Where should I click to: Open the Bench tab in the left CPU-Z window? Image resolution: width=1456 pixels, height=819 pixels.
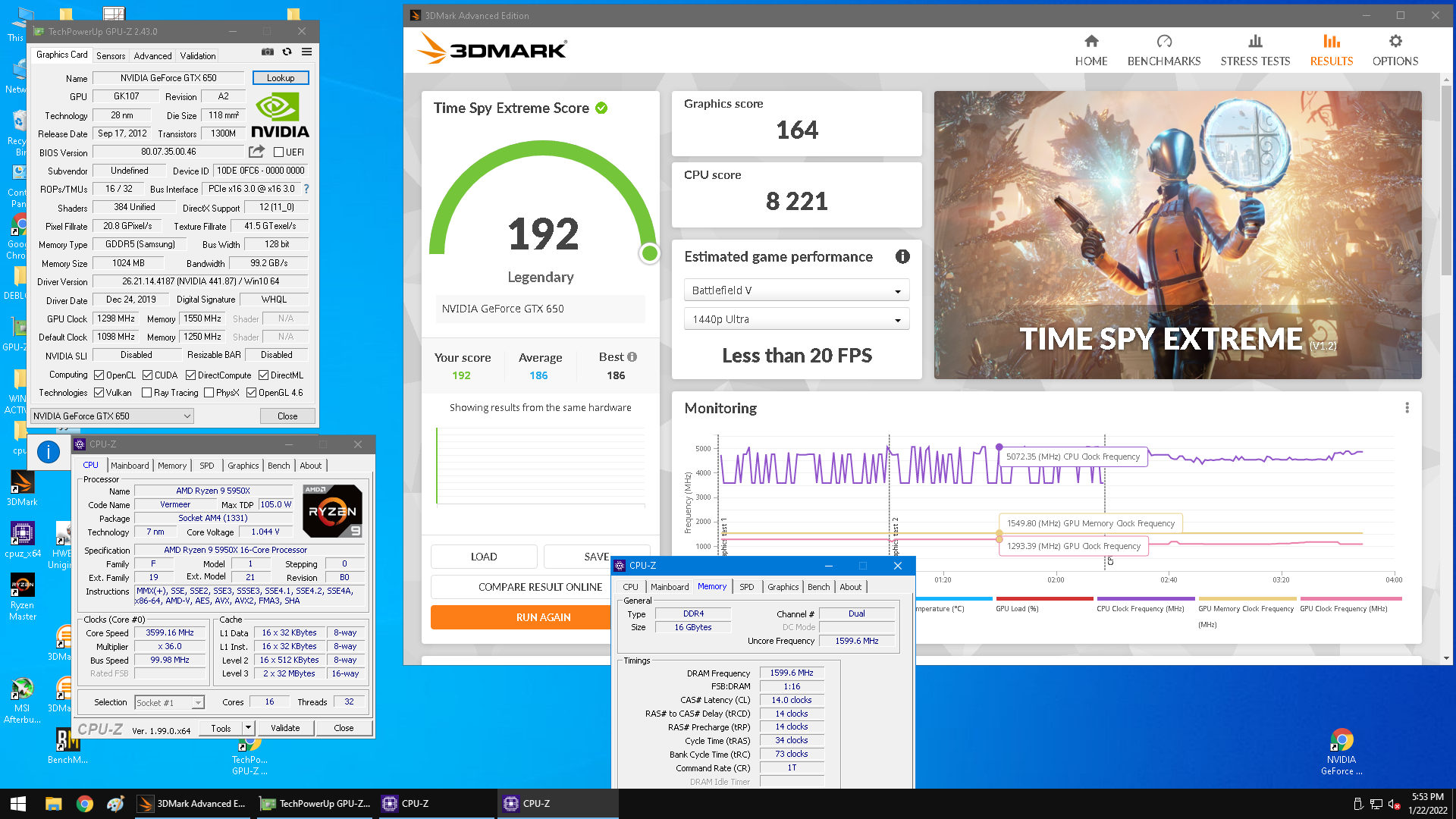pos(278,466)
